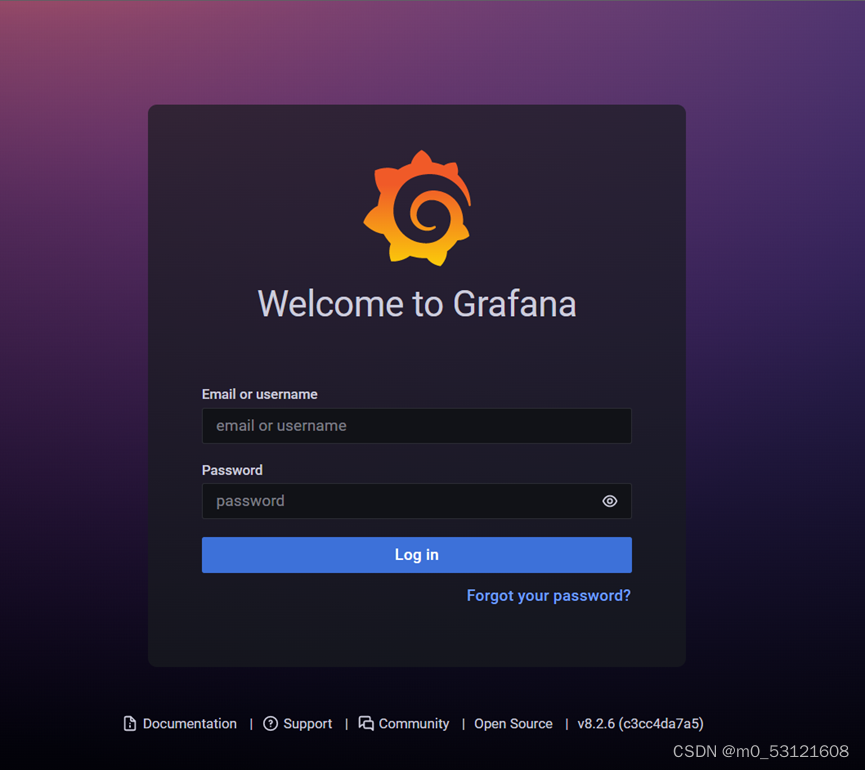
Task: Click the Documentation file icon
Action: pos(130,724)
